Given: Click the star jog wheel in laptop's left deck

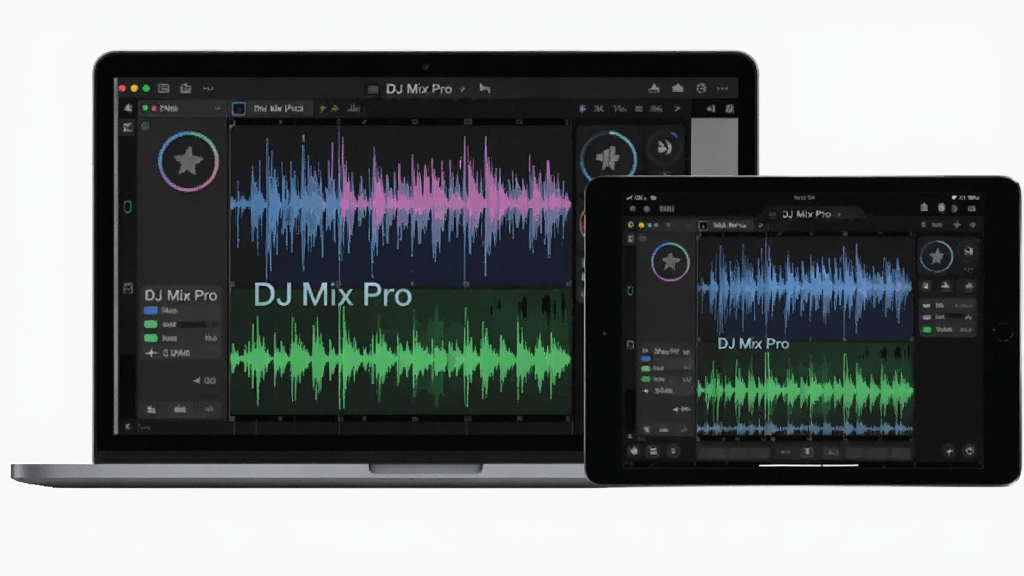Looking at the screenshot, I should tap(188, 161).
